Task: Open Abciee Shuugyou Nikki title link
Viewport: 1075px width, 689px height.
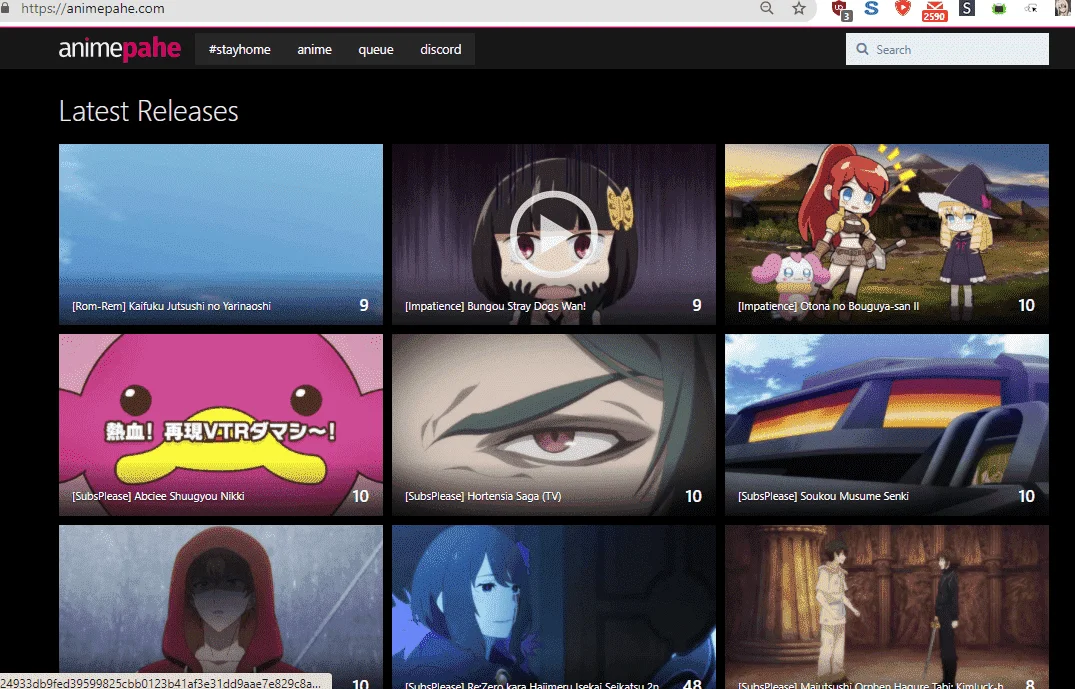Action: click(x=158, y=496)
